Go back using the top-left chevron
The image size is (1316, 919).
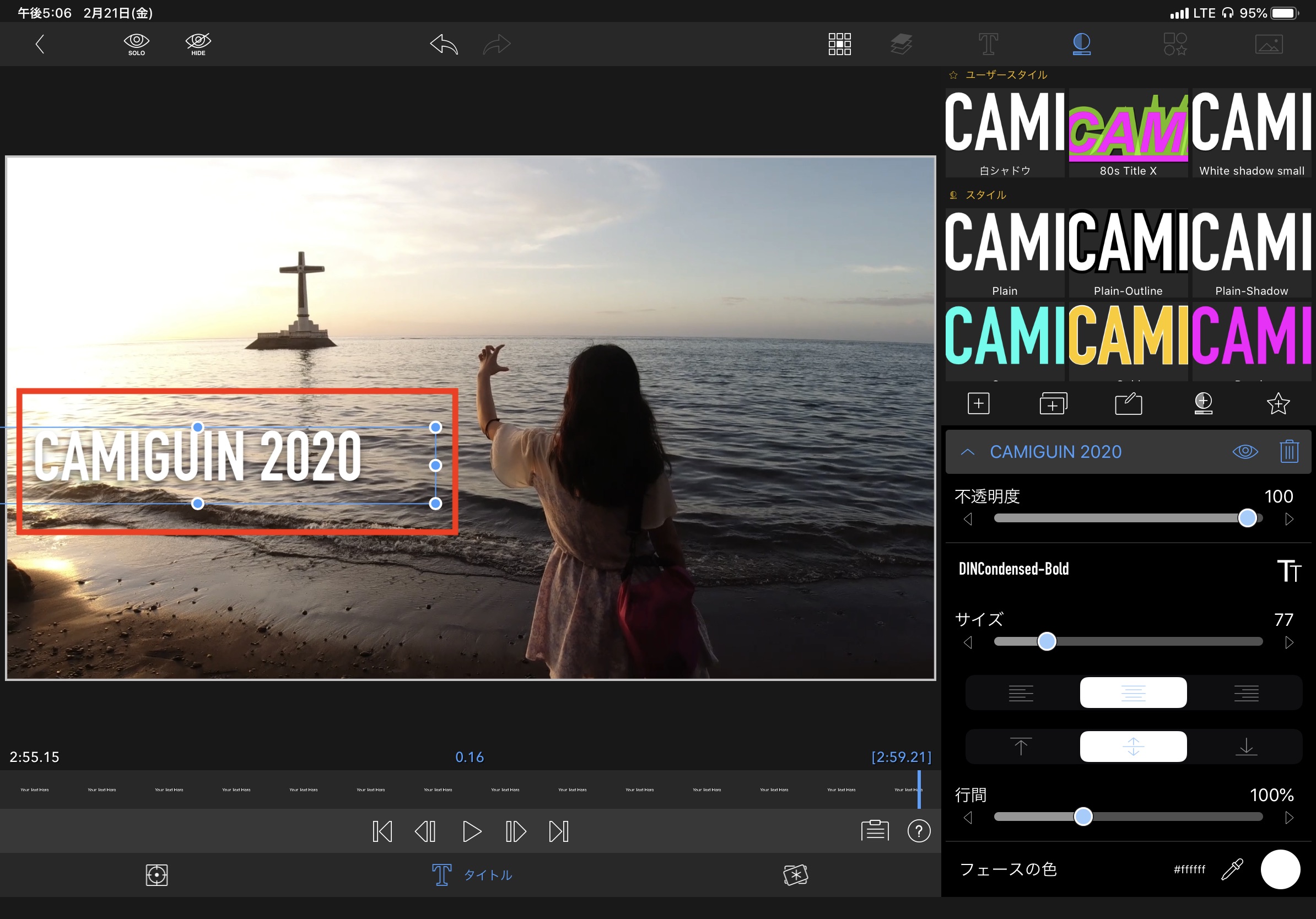[x=40, y=44]
